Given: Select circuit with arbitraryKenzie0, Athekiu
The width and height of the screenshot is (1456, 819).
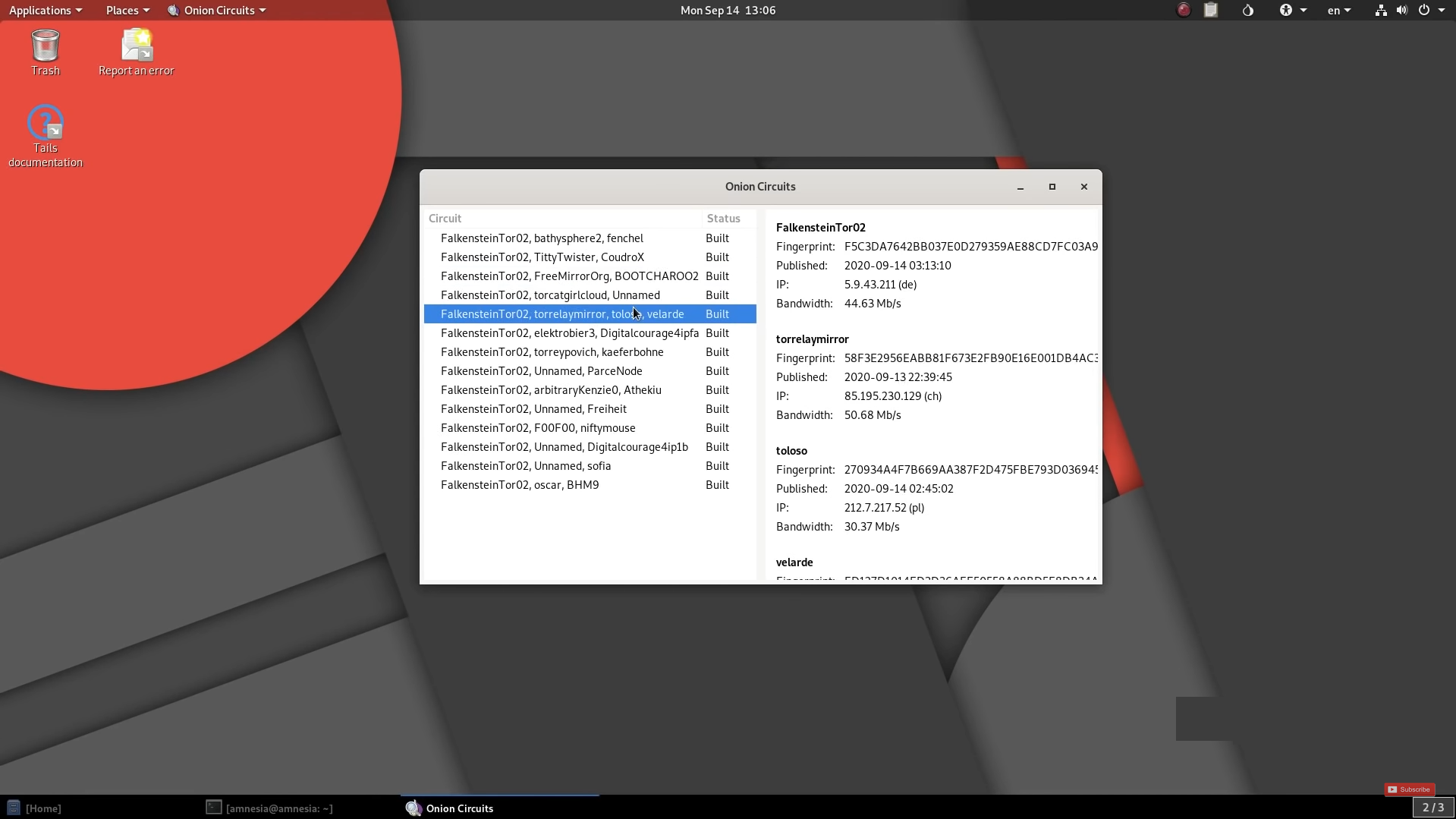Looking at the screenshot, I should [590, 390].
